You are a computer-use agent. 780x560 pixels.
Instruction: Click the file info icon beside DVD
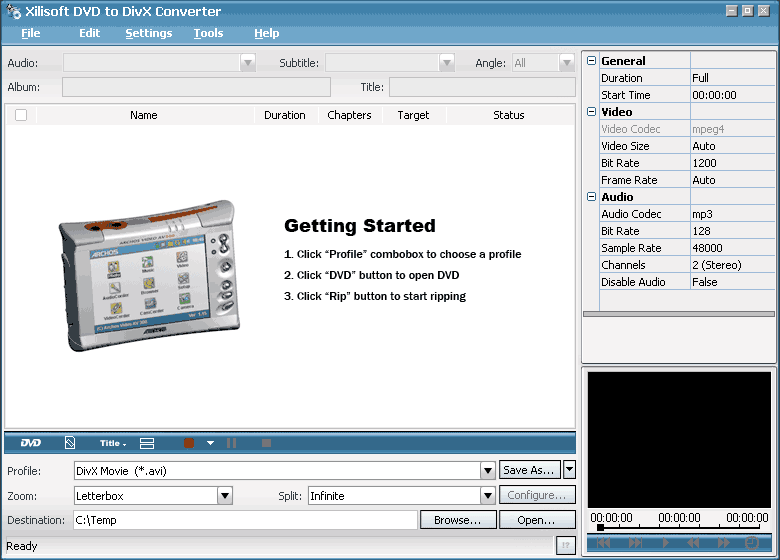click(70, 443)
